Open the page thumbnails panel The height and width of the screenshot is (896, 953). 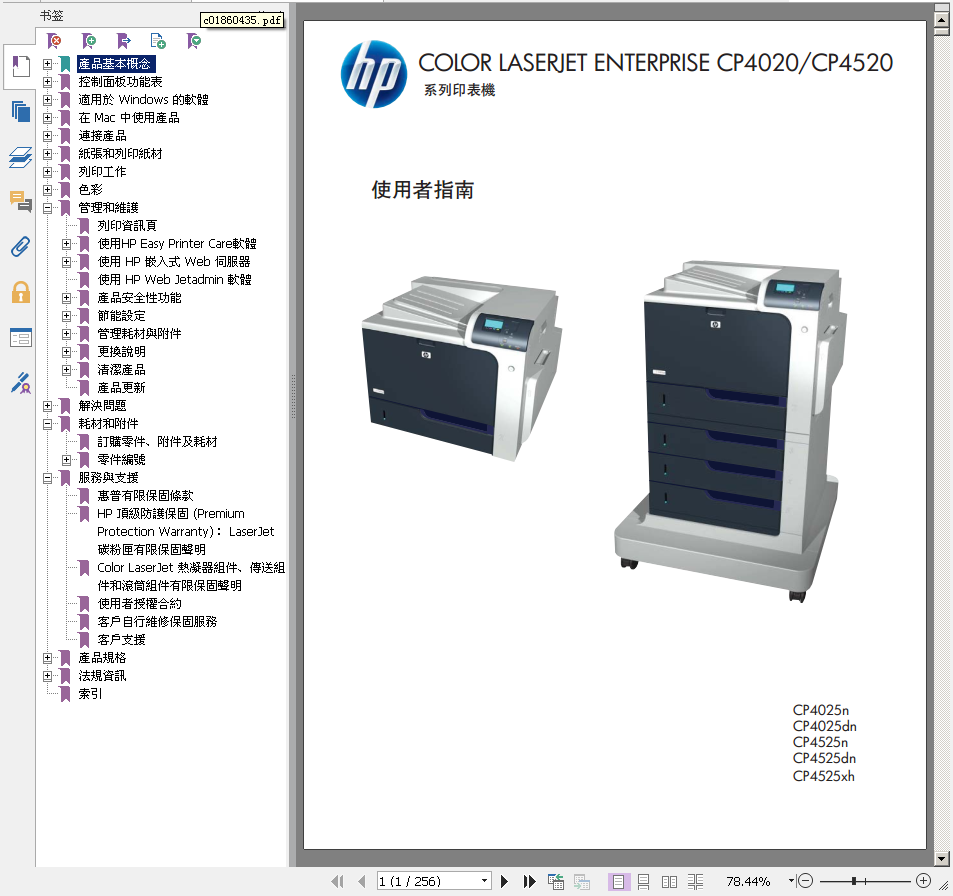[x=21, y=112]
